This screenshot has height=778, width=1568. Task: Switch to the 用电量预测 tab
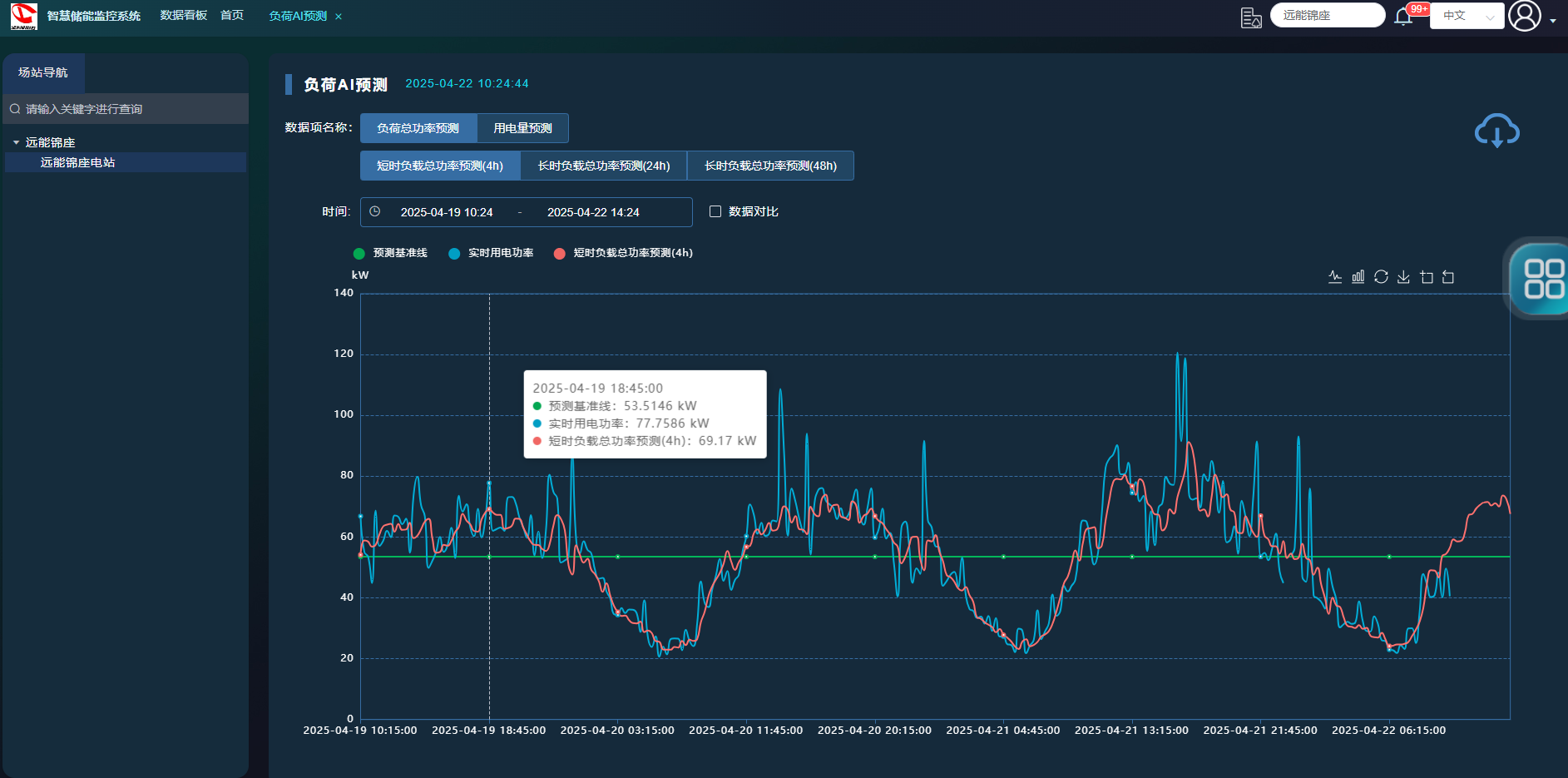(522, 128)
